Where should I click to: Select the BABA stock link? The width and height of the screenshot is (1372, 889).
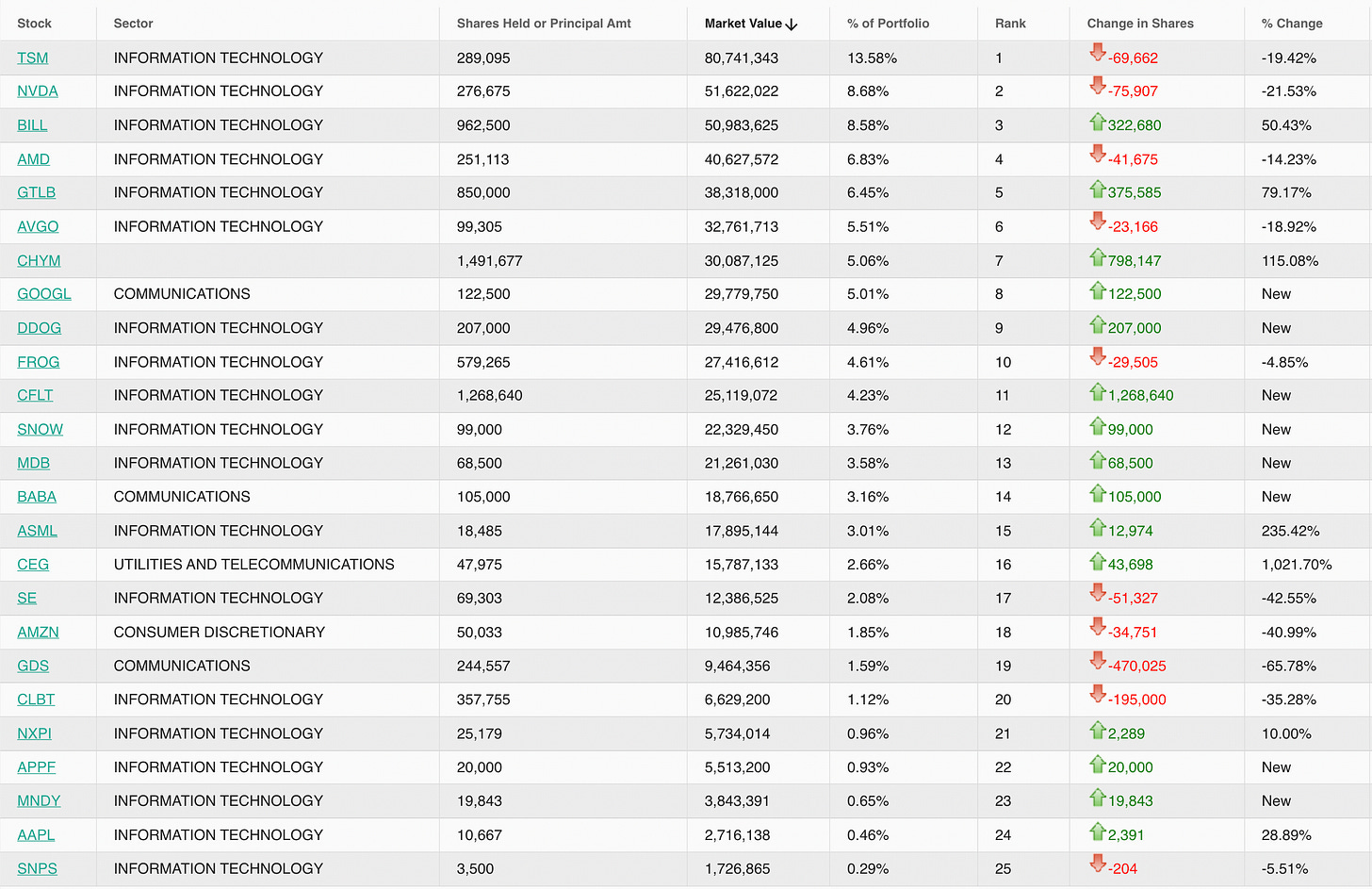(x=37, y=497)
